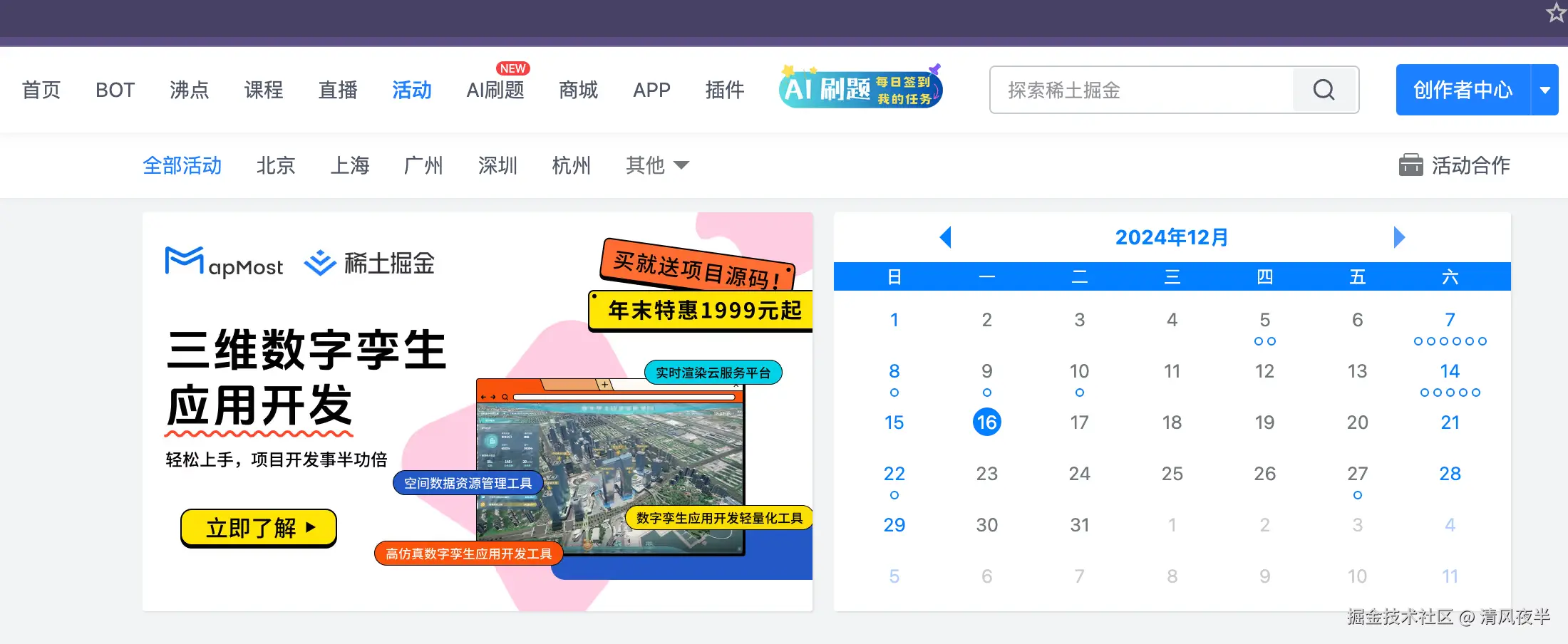Click the MapMost logo
Viewport: 1568px width, 644px height.
[224, 262]
